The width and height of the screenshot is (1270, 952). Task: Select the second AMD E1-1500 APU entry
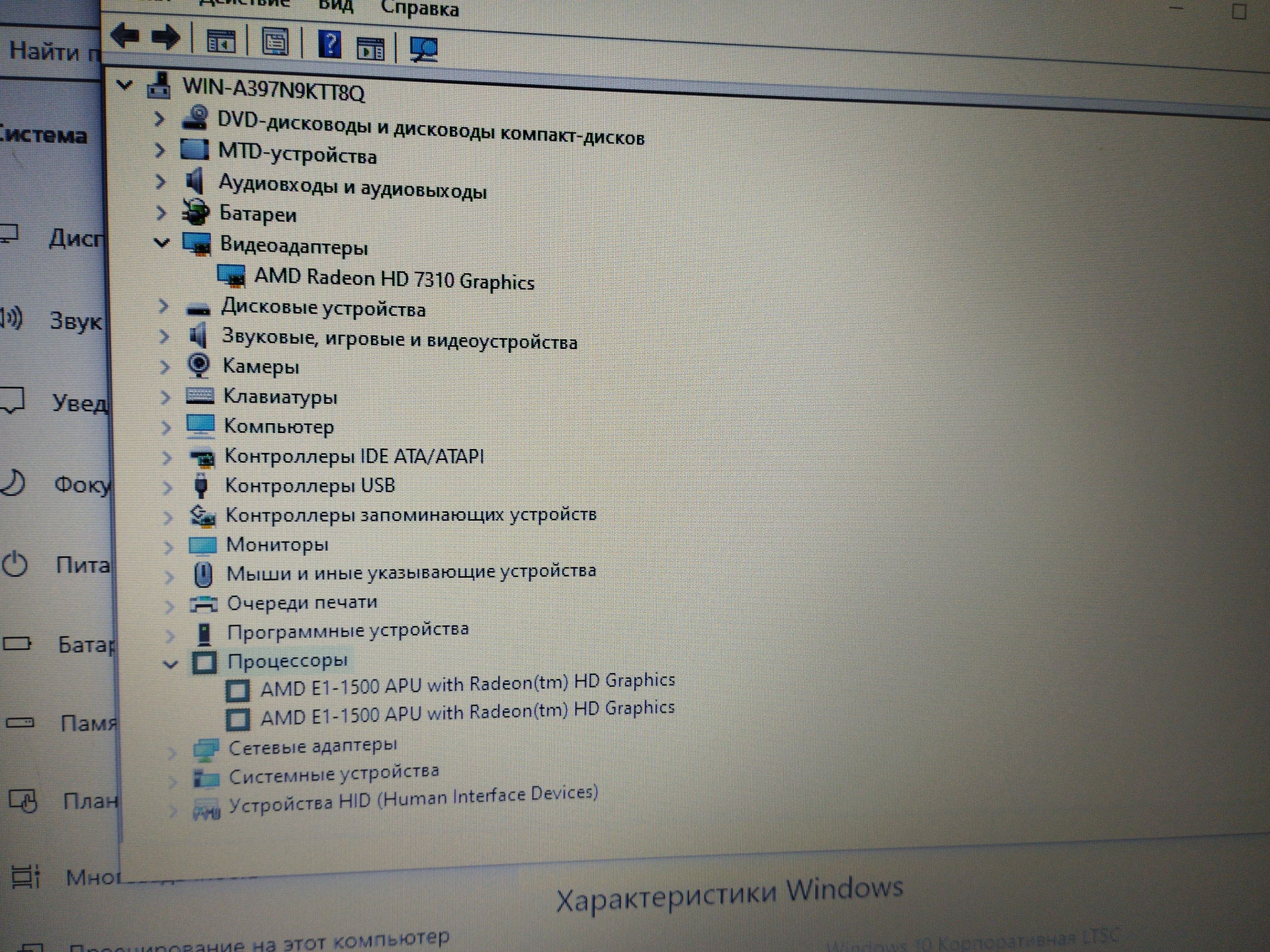(x=468, y=714)
